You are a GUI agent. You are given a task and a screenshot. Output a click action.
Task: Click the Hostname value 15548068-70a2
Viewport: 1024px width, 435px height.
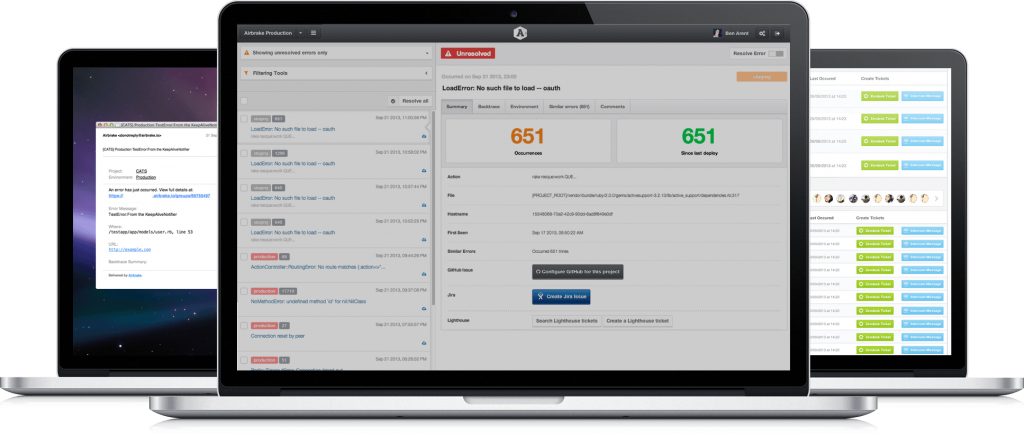click(x=574, y=214)
